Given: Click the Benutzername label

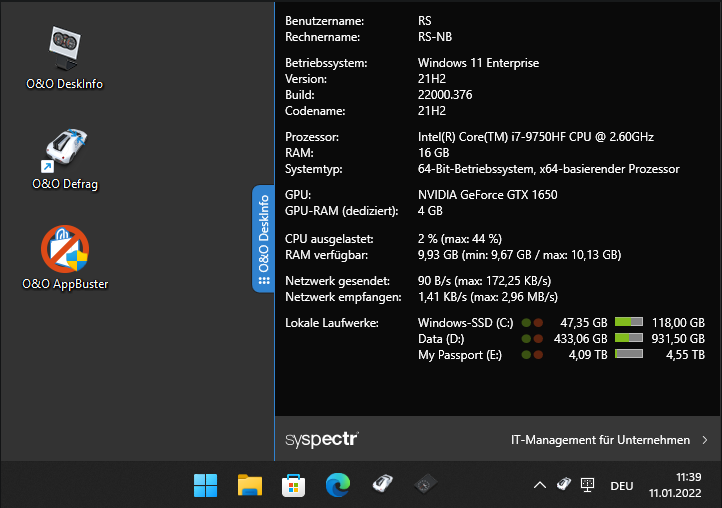Looking at the screenshot, I should tap(324, 21).
